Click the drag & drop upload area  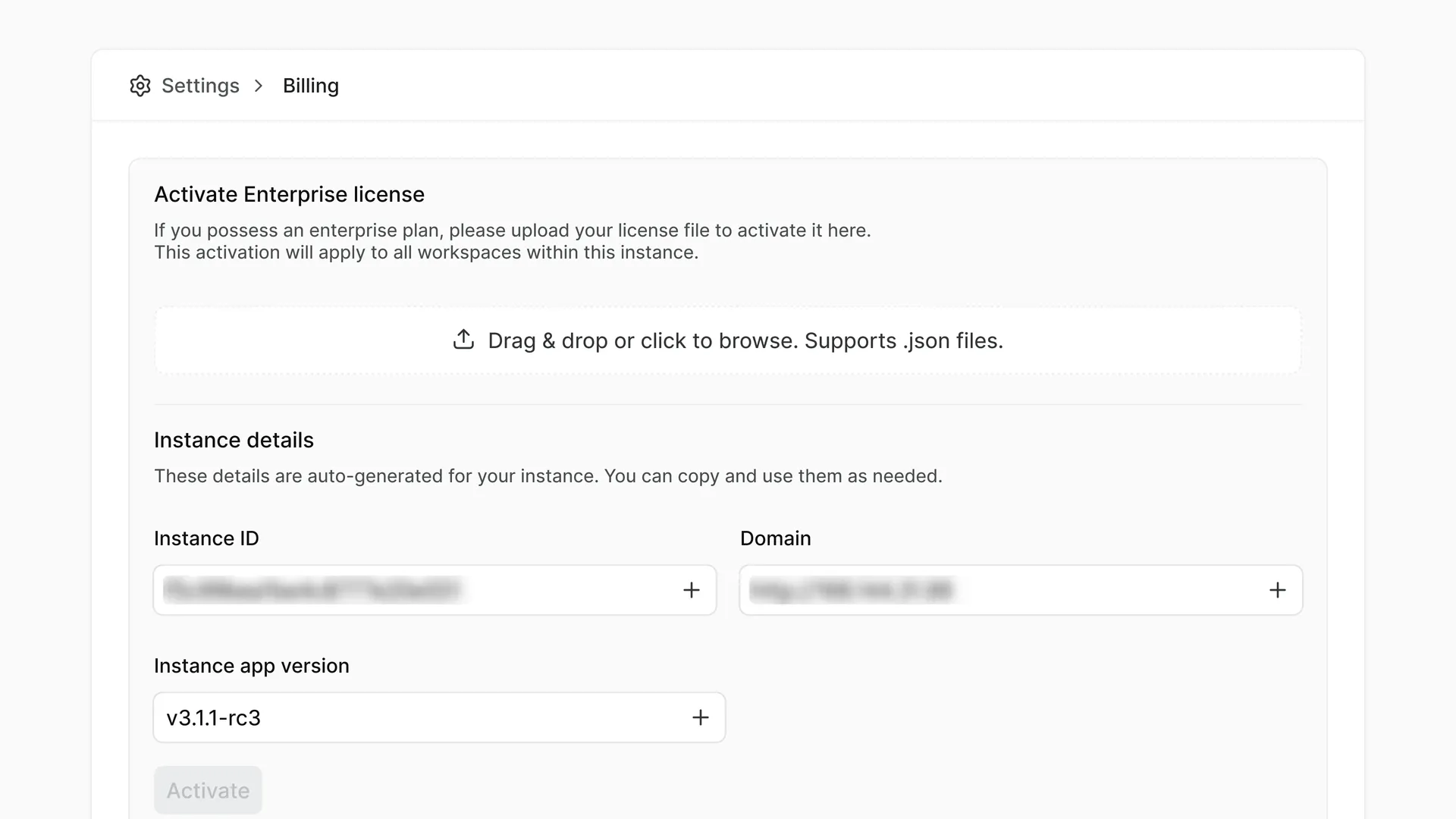tap(728, 340)
